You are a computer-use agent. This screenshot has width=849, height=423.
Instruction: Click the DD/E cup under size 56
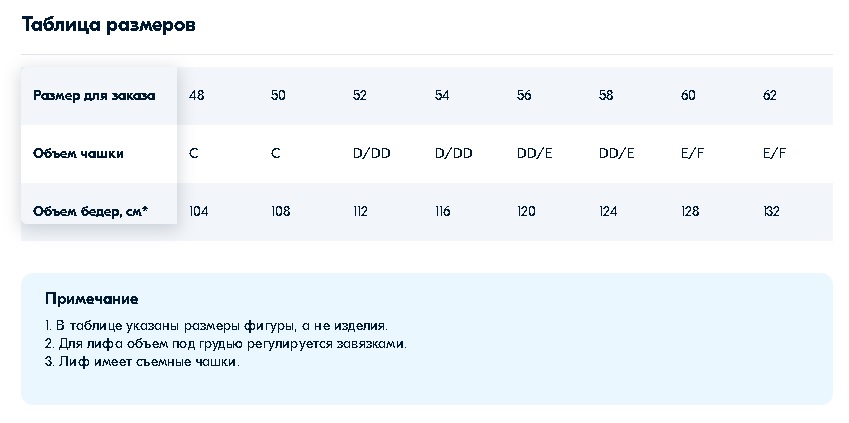click(534, 153)
